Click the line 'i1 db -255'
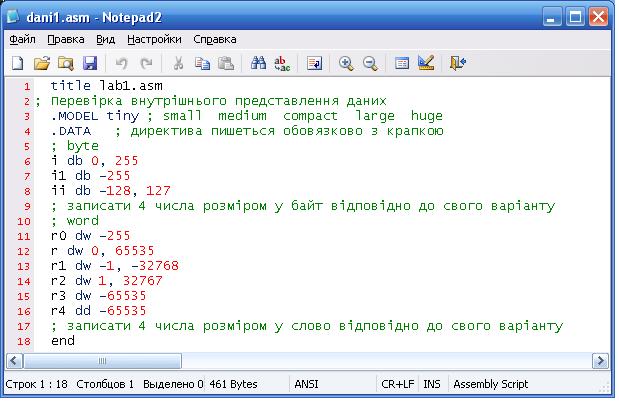Image resolution: width=619 pixels, height=401 pixels. (x=90, y=176)
